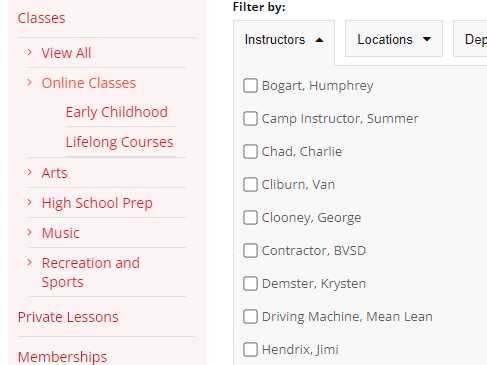Navigate to Memberships section
487x365 pixels.
coord(62,357)
